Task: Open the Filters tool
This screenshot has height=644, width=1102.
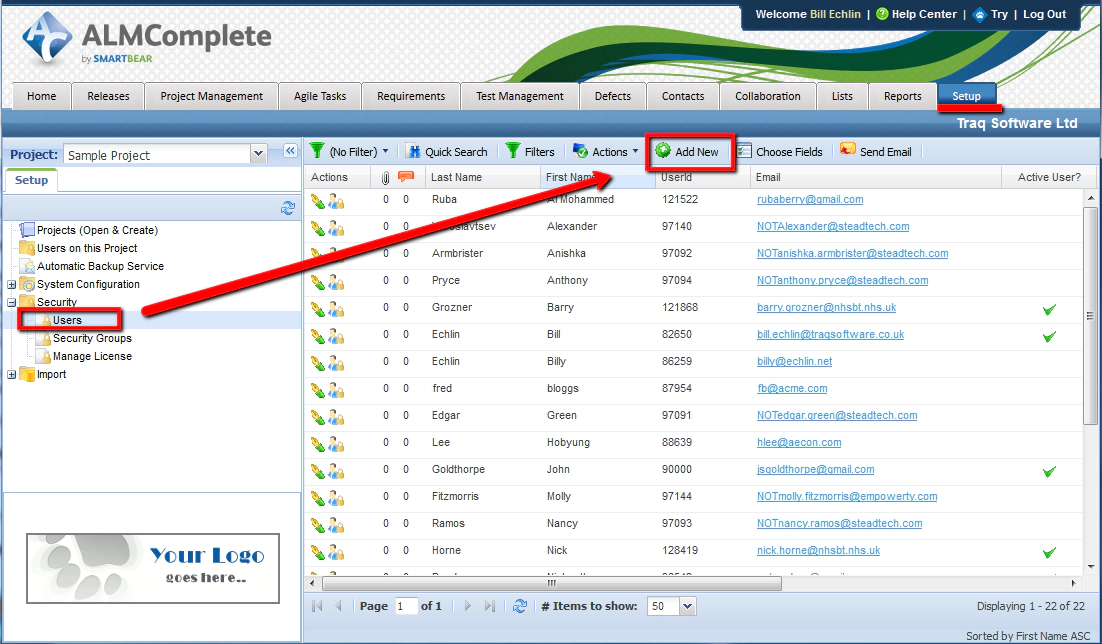Action: (x=531, y=151)
